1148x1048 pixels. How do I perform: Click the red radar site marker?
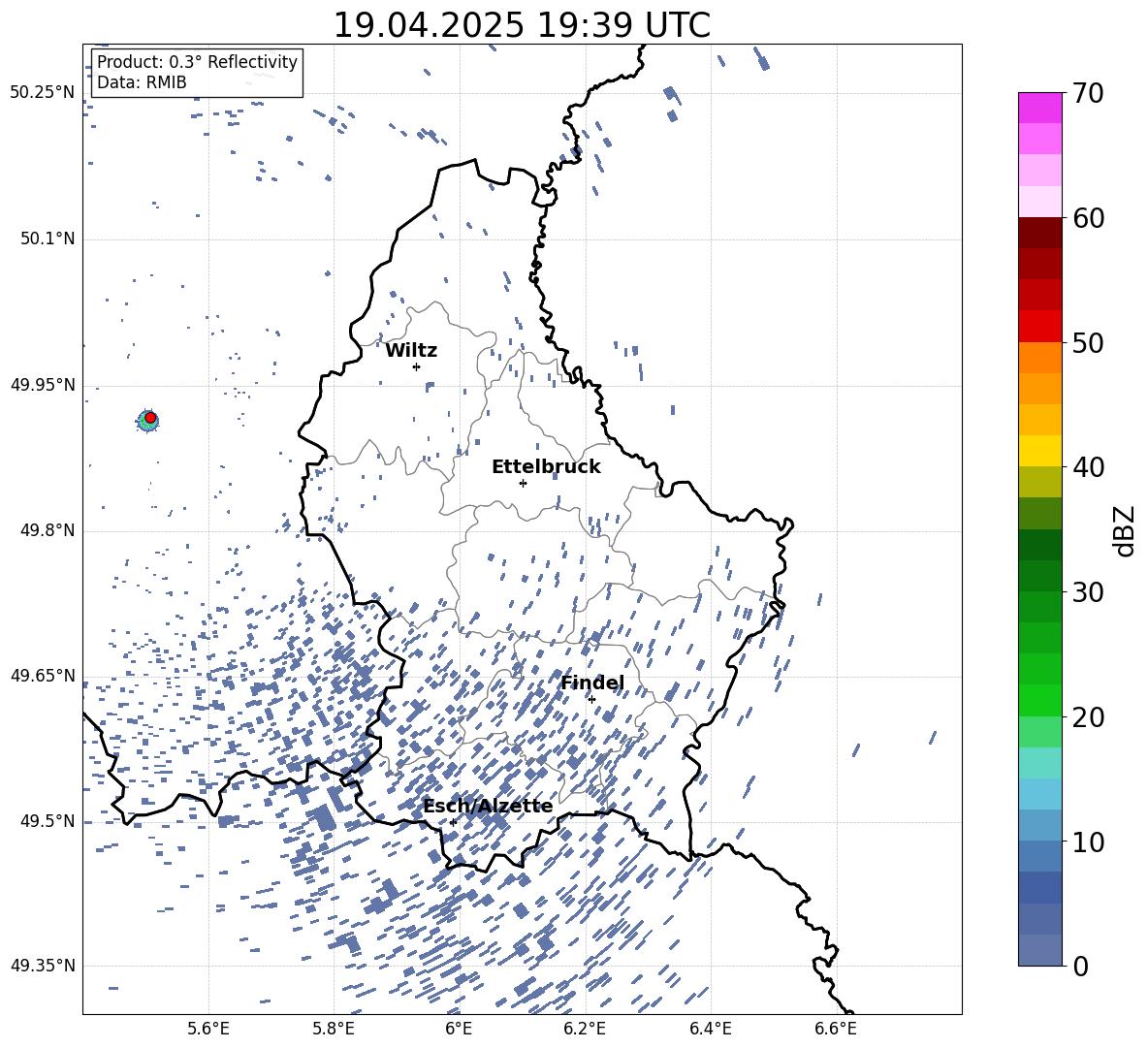(150, 418)
